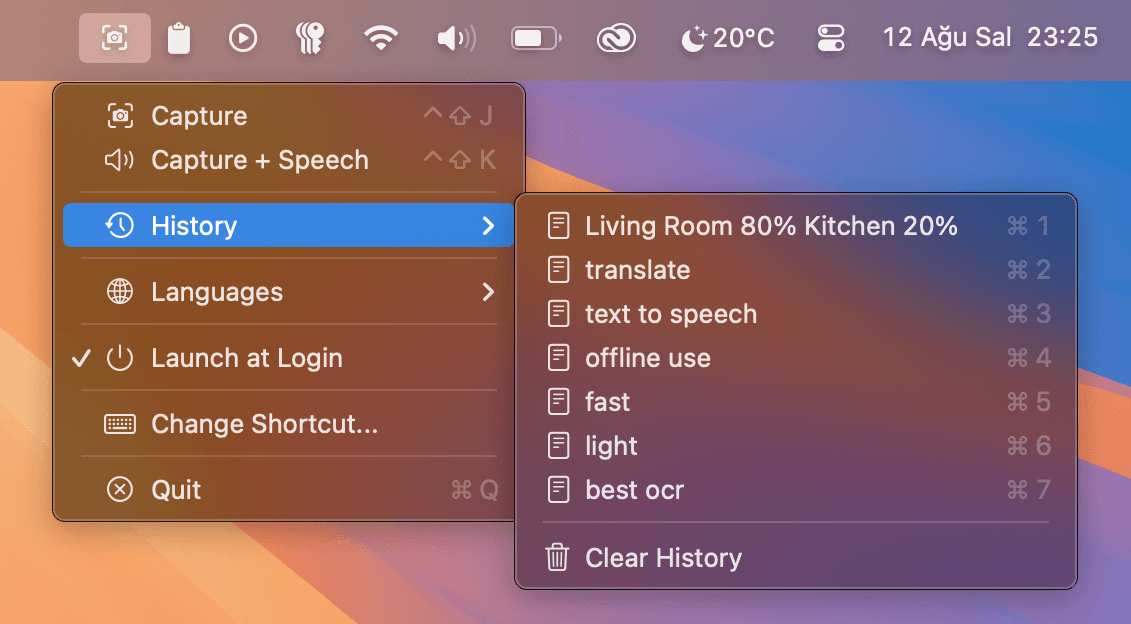Open the Wi-Fi status menu
This screenshot has width=1131, height=624.
(380, 38)
